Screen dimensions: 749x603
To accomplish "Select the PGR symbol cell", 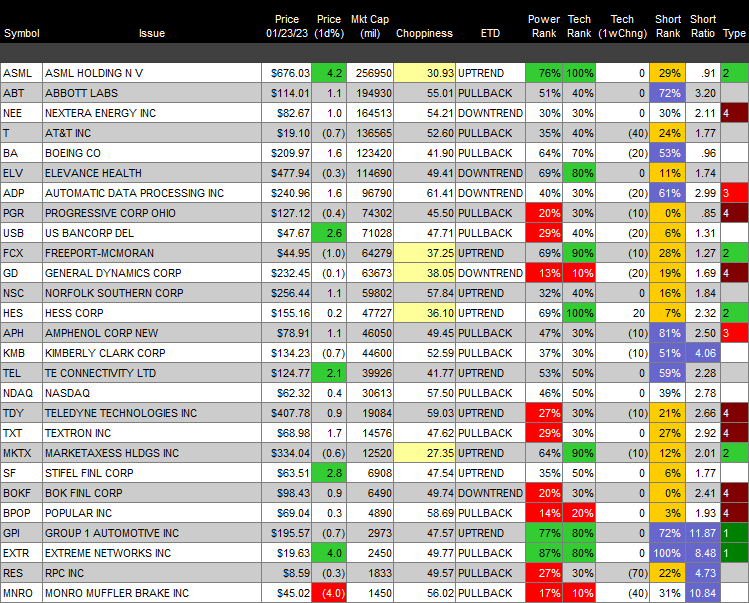I will [21, 214].
